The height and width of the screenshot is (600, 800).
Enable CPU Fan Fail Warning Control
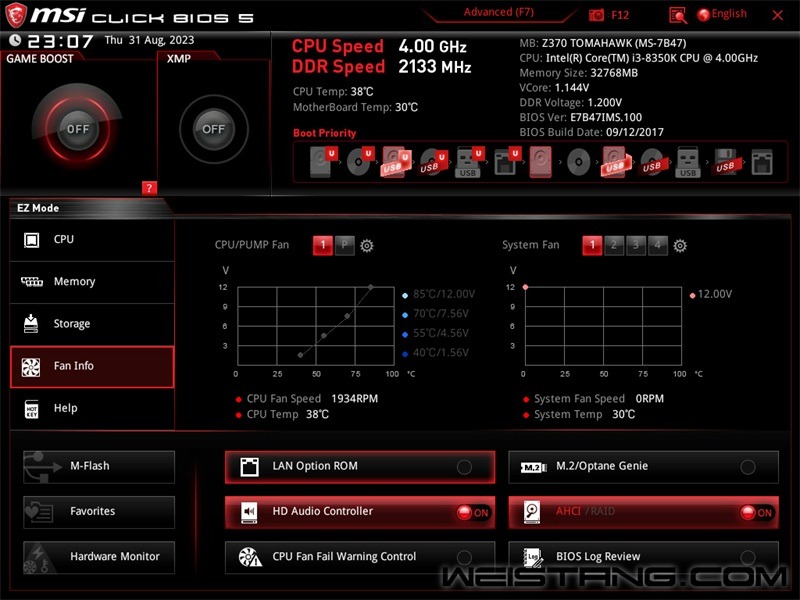coord(360,557)
